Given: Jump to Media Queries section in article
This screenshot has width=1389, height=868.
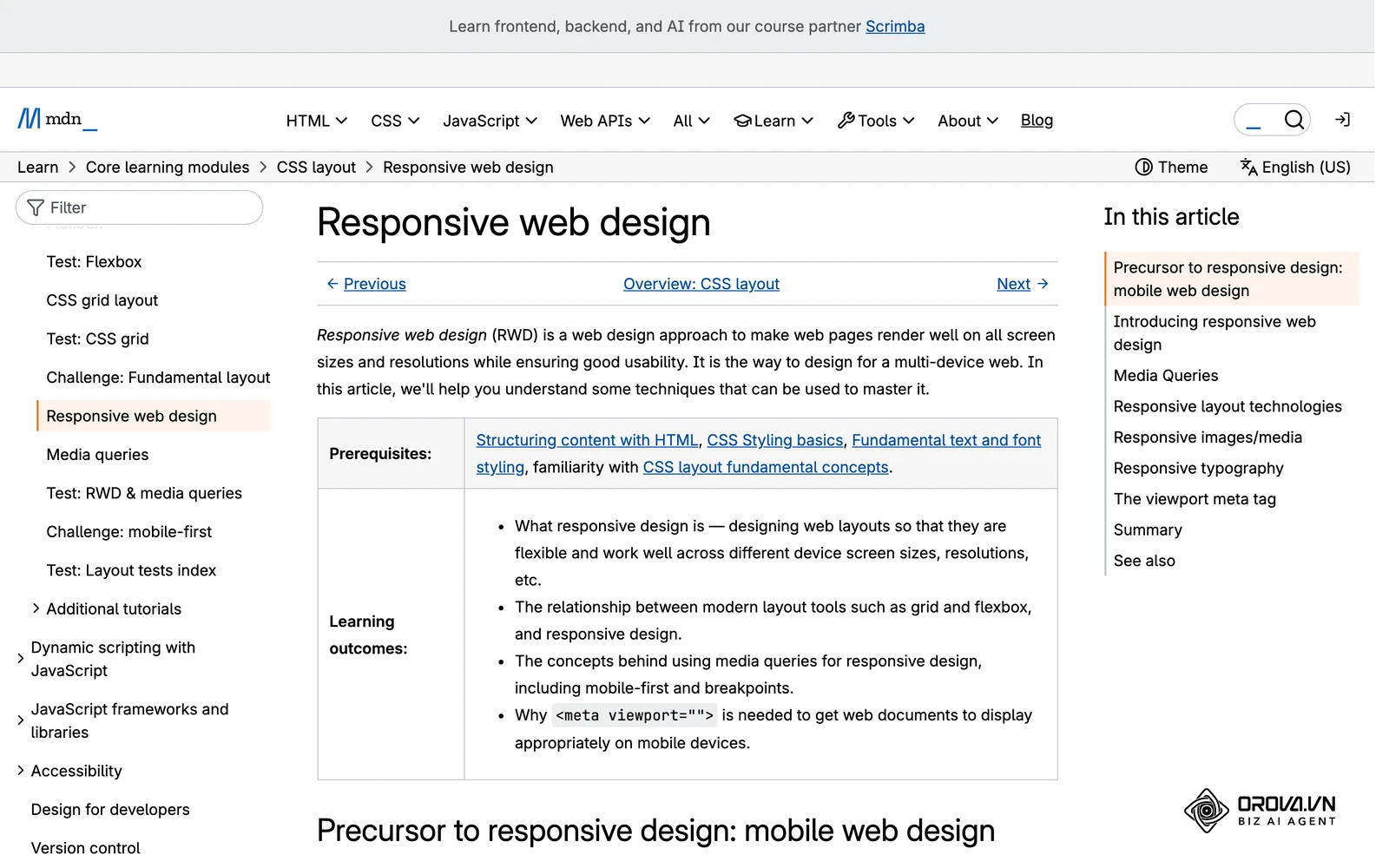Looking at the screenshot, I should tap(1166, 375).
